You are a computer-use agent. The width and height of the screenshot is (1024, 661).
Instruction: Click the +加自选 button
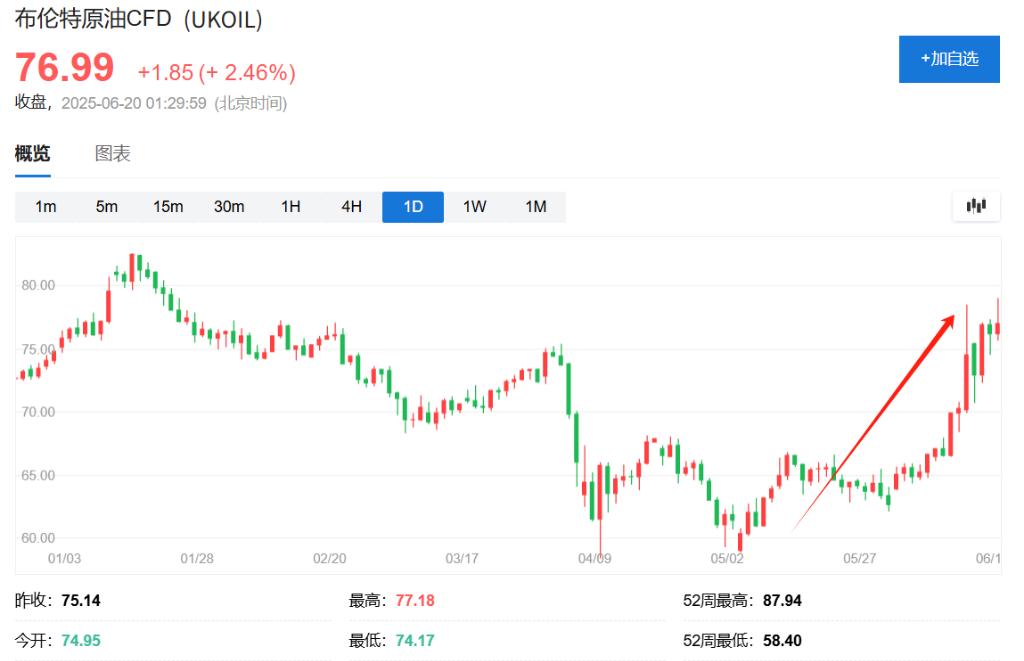coord(949,59)
